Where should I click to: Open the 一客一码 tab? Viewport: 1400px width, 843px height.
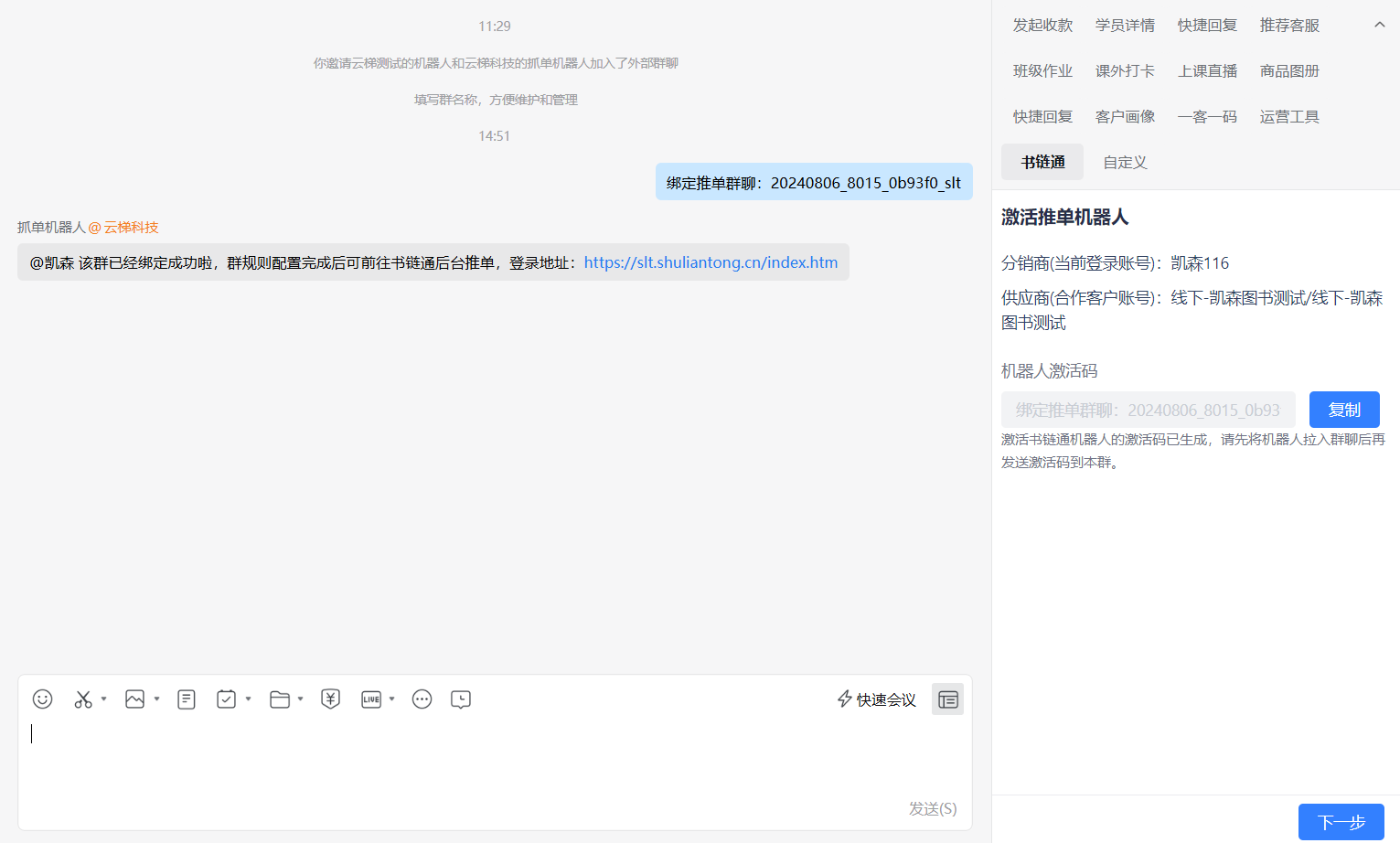click(1207, 116)
